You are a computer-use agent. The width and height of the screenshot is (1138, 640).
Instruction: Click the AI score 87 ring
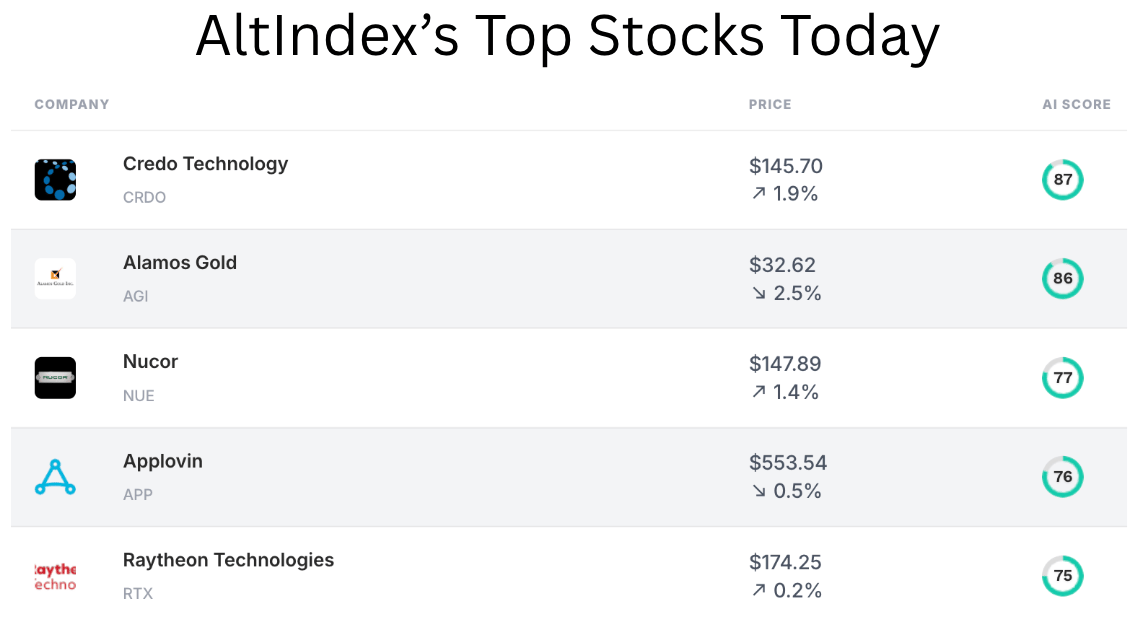tap(1062, 180)
